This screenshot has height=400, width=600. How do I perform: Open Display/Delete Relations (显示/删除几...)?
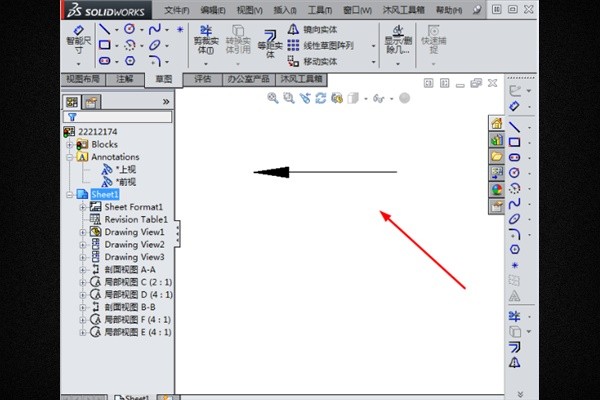pyautogui.click(x=398, y=40)
